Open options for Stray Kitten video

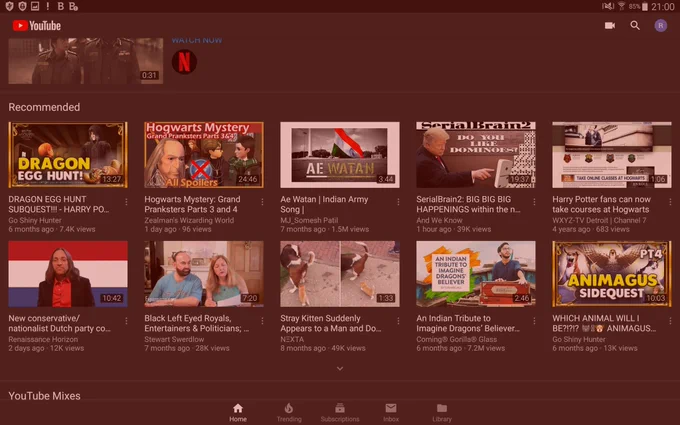(x=398, y=321)
